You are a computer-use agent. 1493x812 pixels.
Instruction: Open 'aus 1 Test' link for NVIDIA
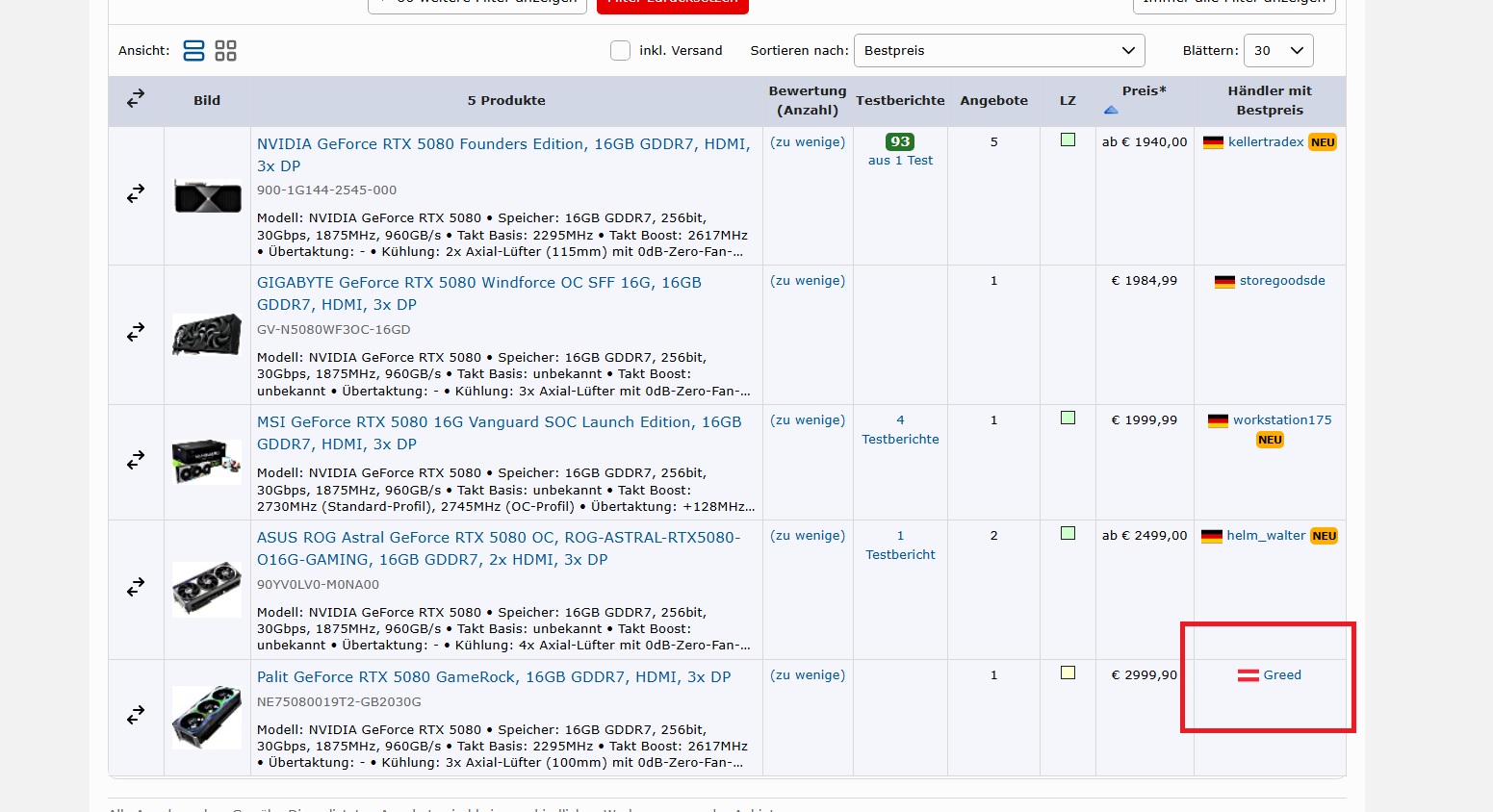900,161
